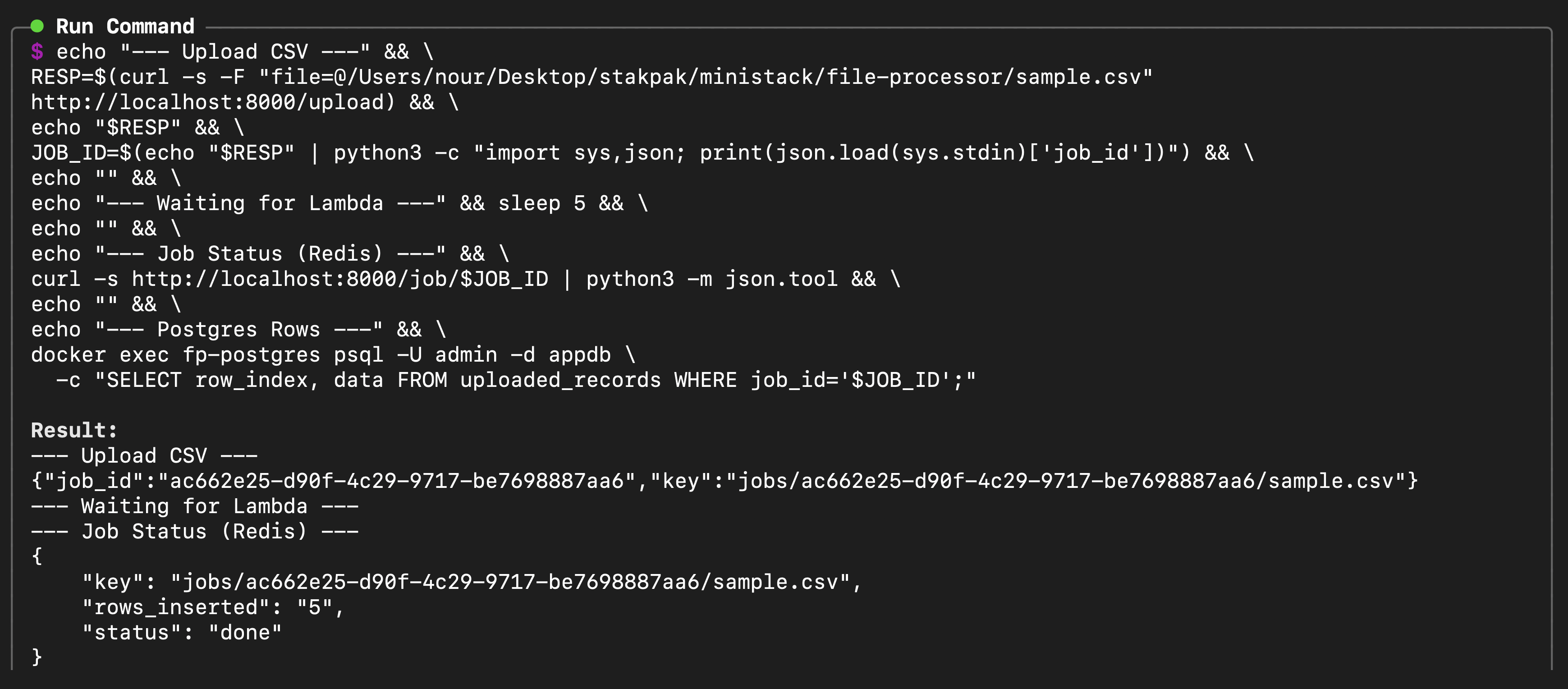
Task: Click the Result: label
Action: click(73, 430)
